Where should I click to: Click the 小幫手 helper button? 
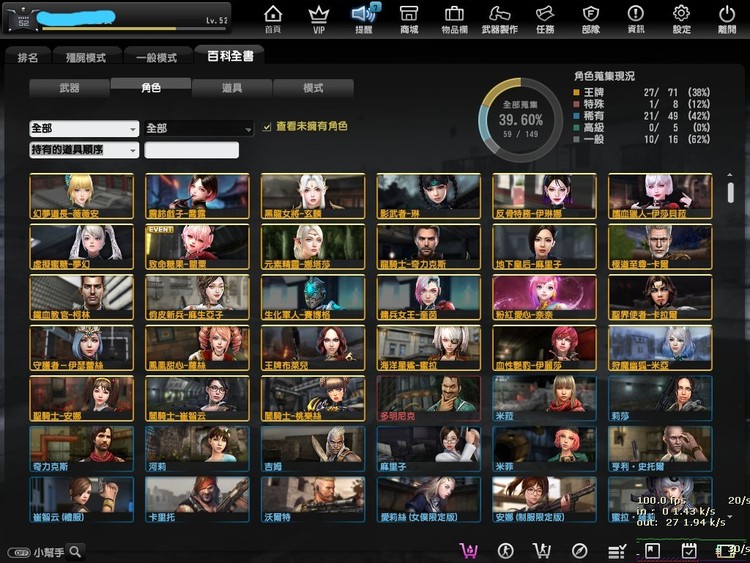pos(36,552)
